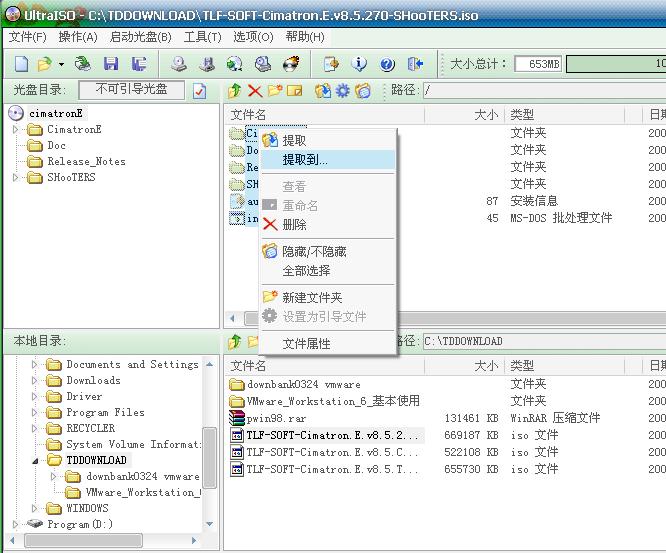
Task: Click the Properties info icon
Action: pyautogui.click(x=359, y=64)
